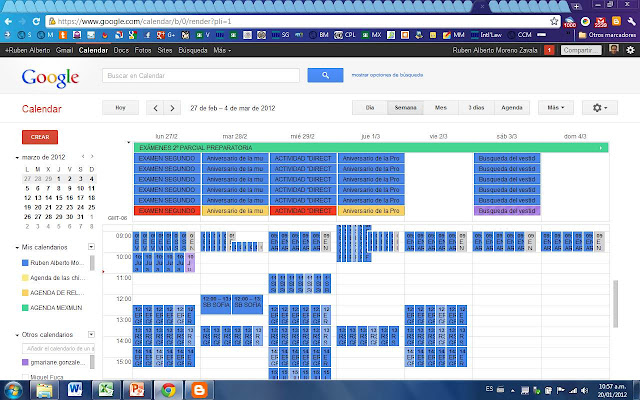Screen dimensions: 640x400
Task: Open the Otros marcadores bookmarks folder
Action: [607, 35]
